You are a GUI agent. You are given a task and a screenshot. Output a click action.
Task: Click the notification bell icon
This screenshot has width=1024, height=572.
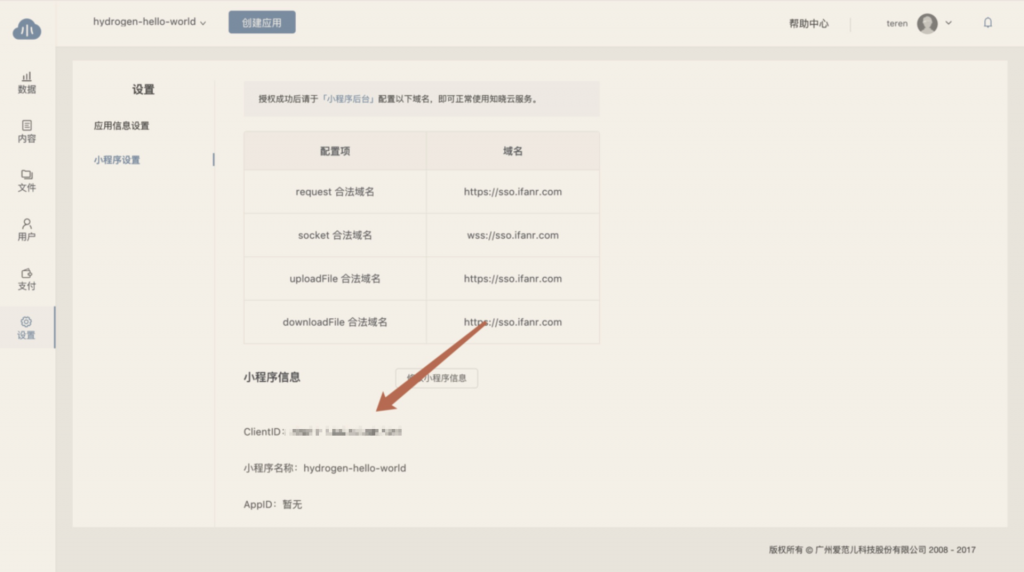point(988,23)
